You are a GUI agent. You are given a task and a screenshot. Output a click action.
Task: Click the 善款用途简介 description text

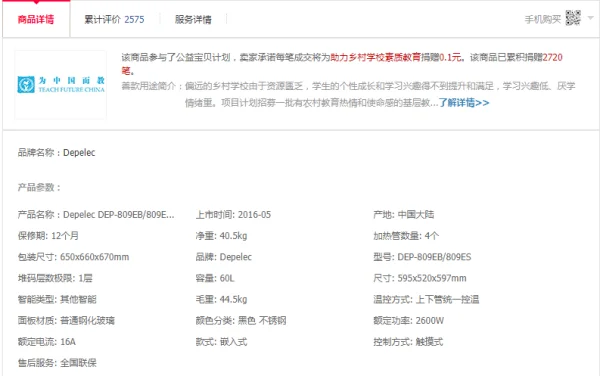tap(348, 94)
